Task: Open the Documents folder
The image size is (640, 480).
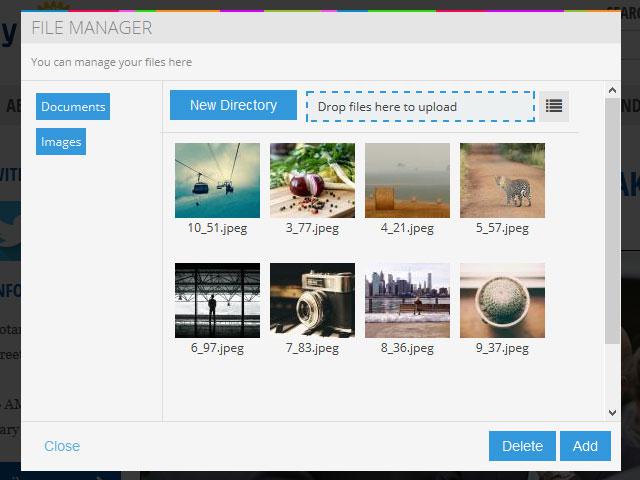Action: coord(73,107)
